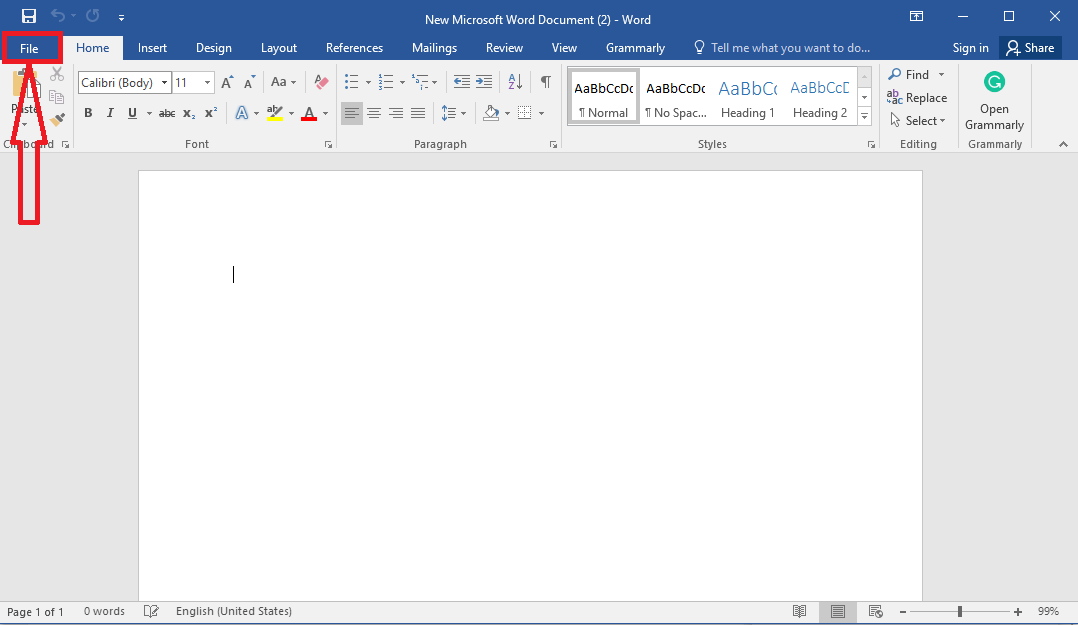Switch to the Grammarly tab
Screen dimensions: 1078x625
[635, 47]
